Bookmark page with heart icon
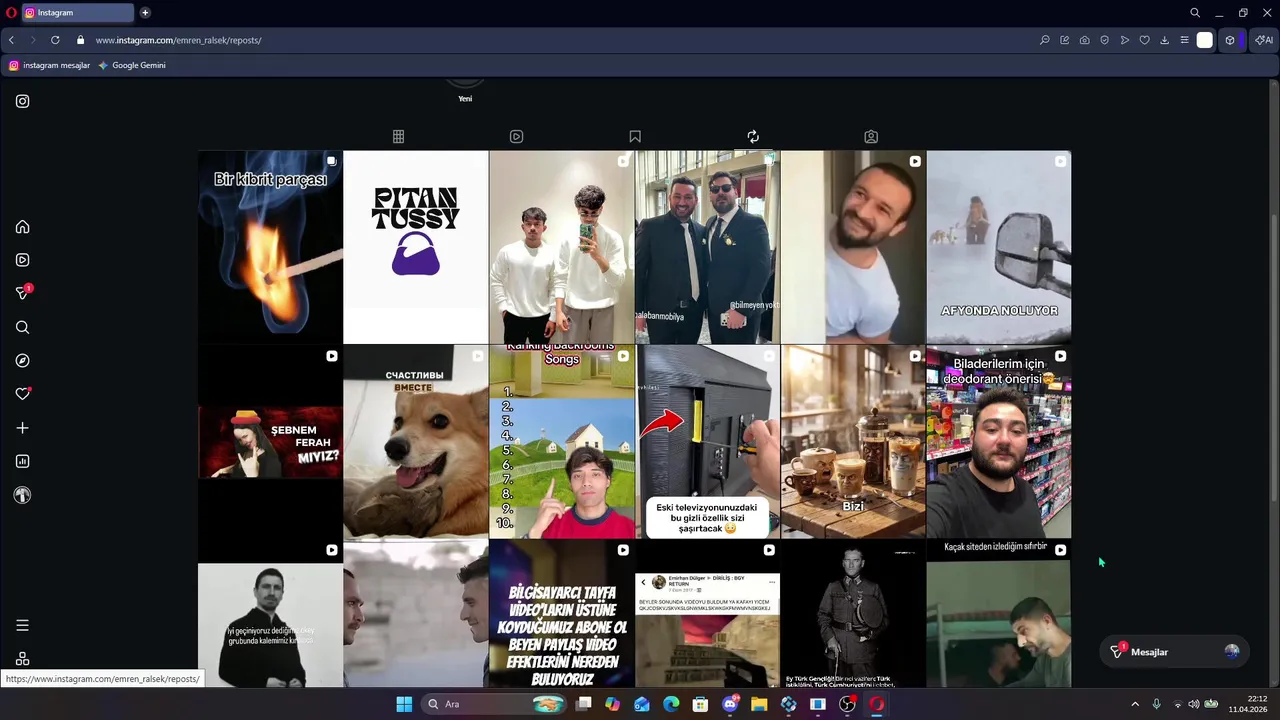 [x=1145, y=40]
